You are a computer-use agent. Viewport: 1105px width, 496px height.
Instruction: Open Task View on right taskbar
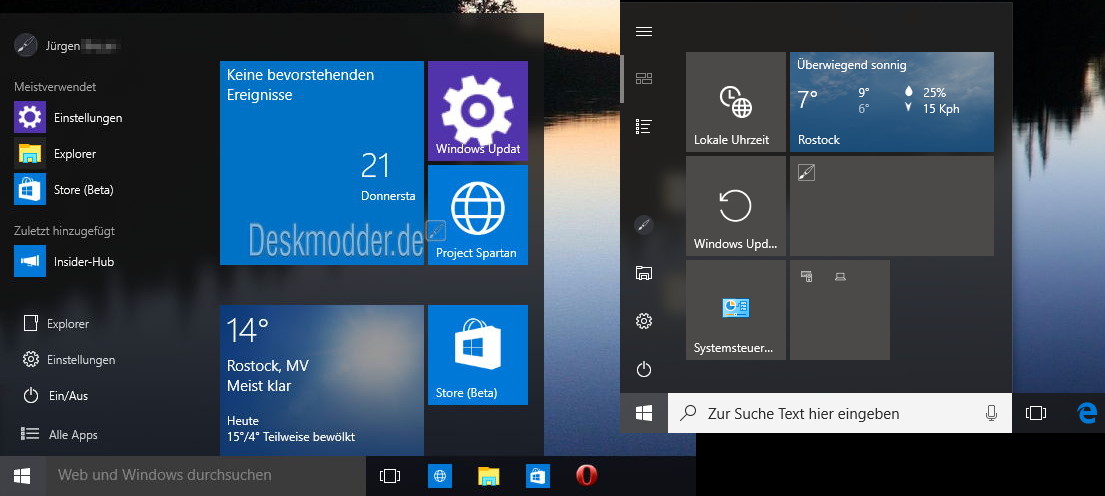coord(1035,414)
